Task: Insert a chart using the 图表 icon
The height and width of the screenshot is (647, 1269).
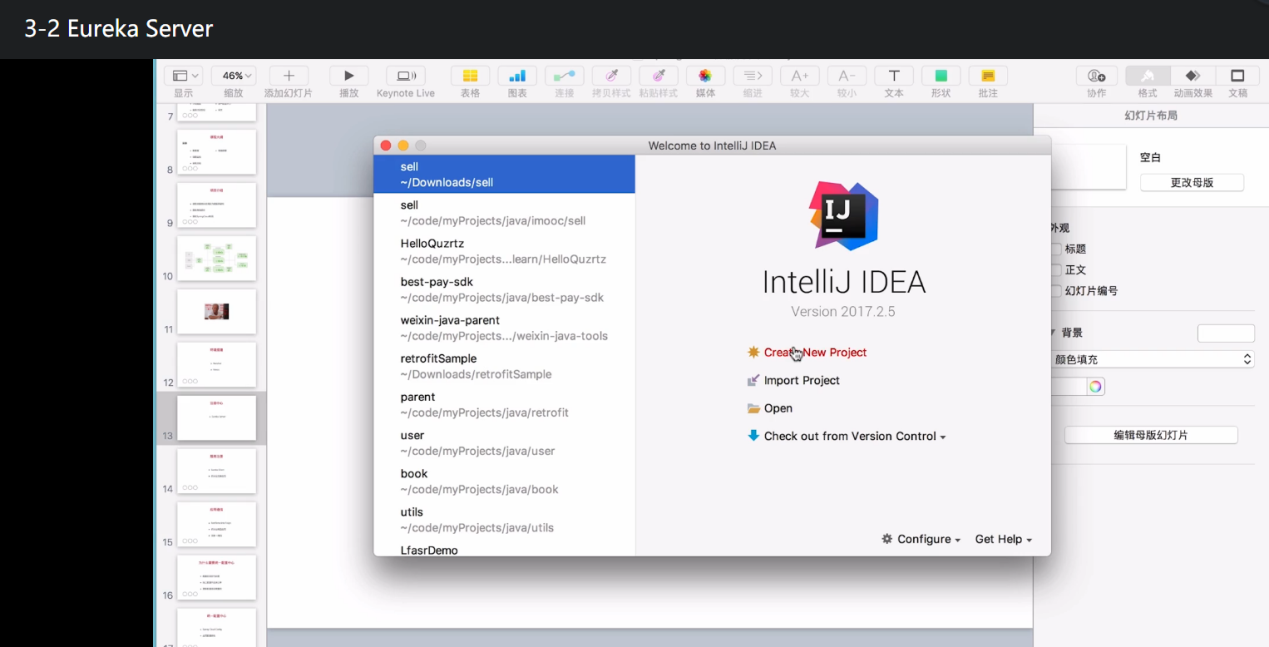Action: pos(517,76)
